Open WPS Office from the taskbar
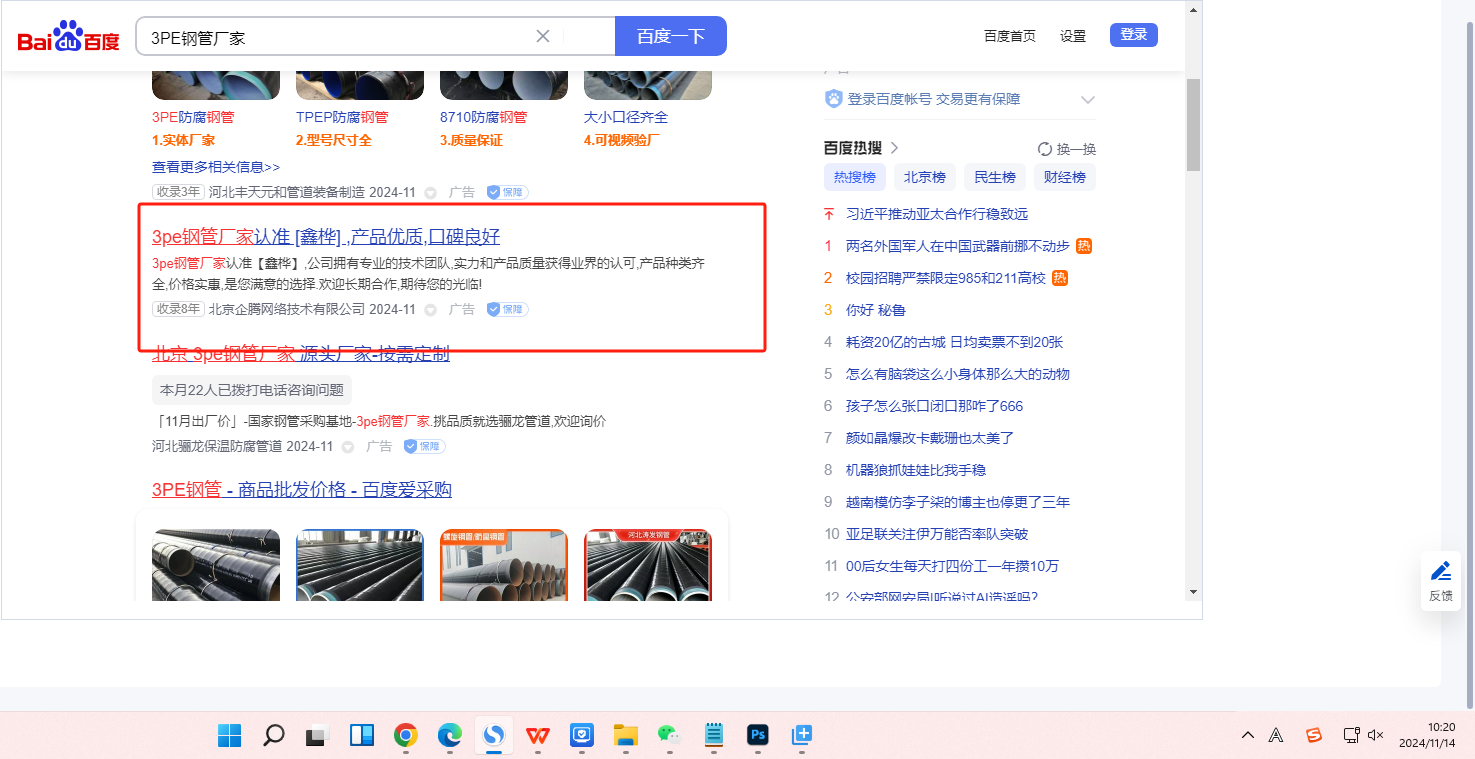The width and height of the screenshot is (1475, 759). coord(538,736)
